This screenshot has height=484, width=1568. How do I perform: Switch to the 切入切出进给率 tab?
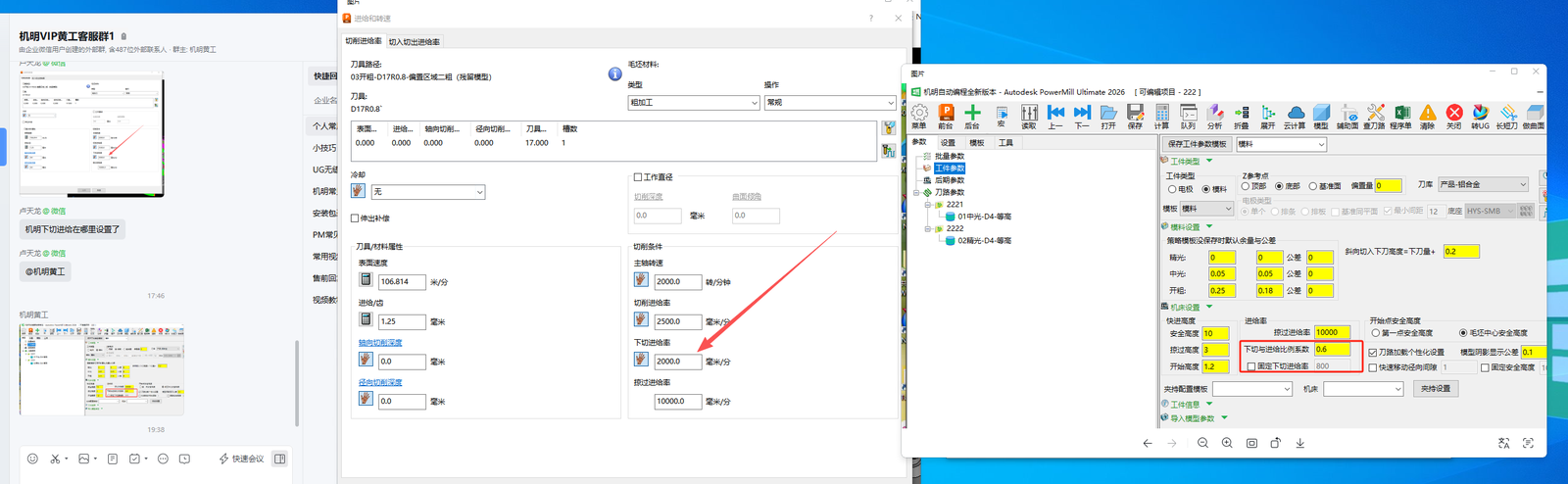[x=415, y=42]
